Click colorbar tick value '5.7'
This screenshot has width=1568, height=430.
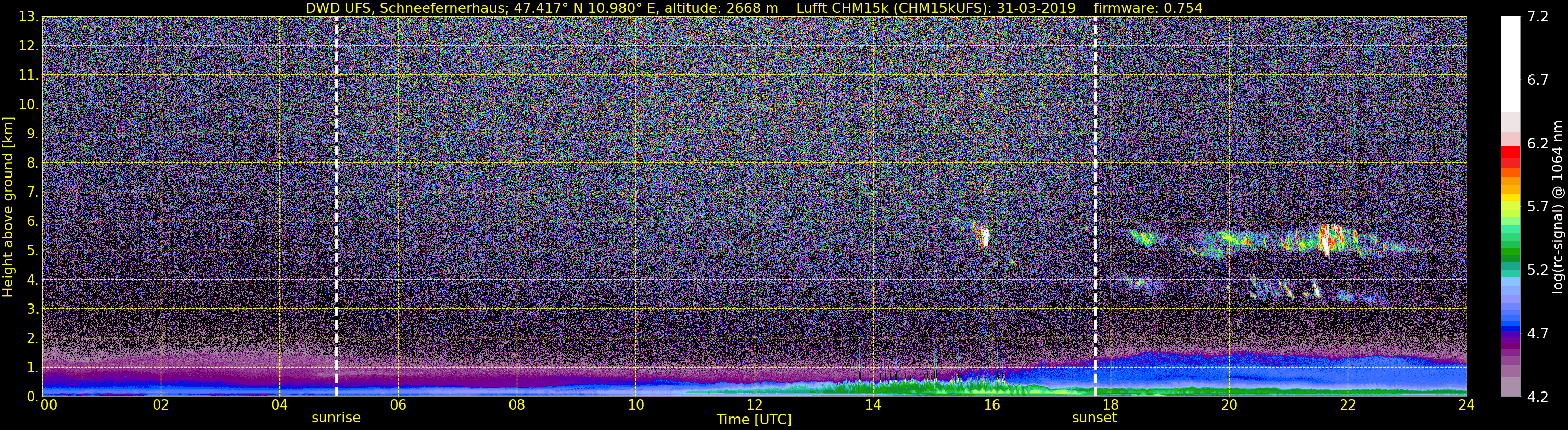[x=1538, y=207]
